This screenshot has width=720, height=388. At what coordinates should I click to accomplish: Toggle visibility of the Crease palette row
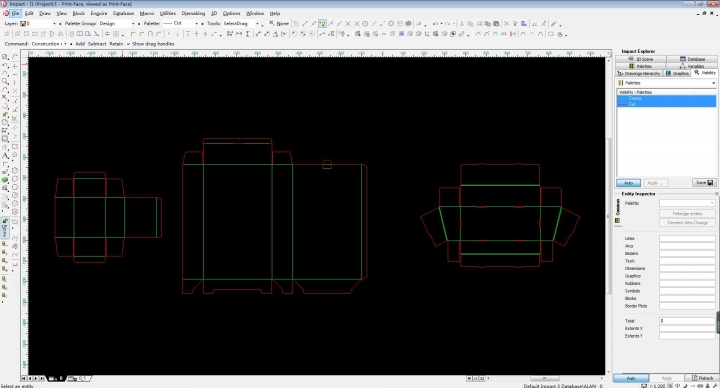click(x=666, y=98)
